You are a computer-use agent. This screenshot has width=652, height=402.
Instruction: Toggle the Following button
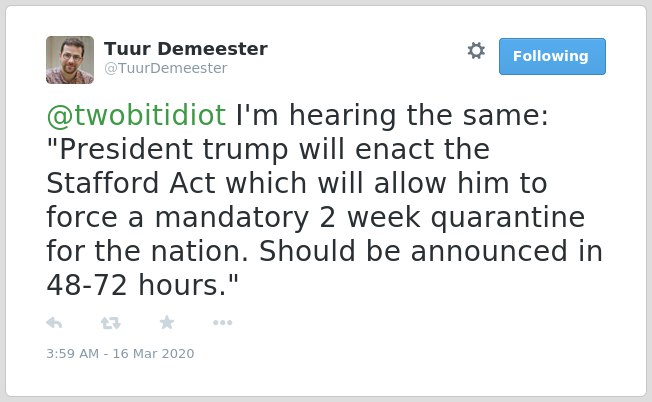pyautogui.click(x=552, y=57)
